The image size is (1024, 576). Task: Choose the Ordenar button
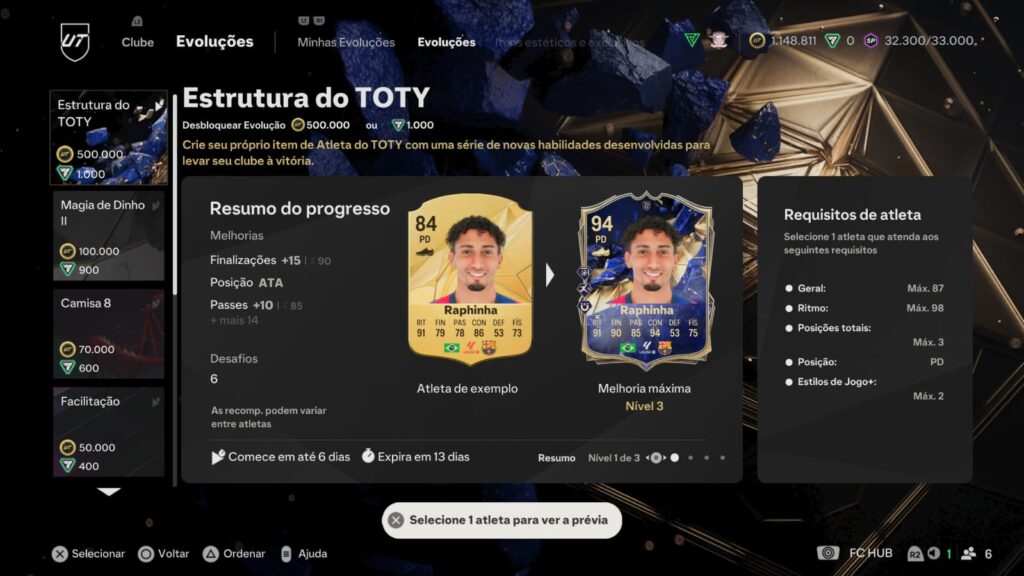(234, 554)
